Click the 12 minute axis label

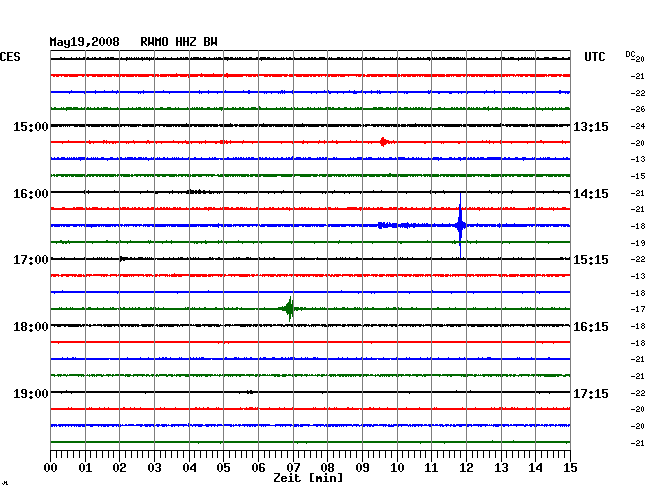pyautogui.click(x=466, y=468)
